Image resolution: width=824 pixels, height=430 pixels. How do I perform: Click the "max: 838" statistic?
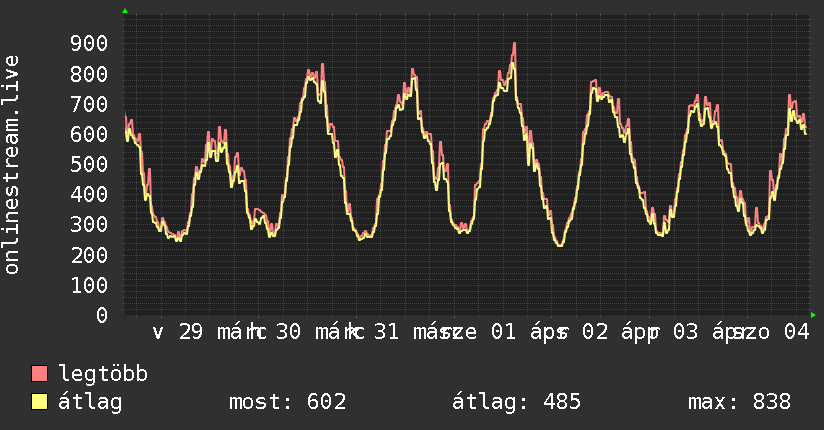739,402
